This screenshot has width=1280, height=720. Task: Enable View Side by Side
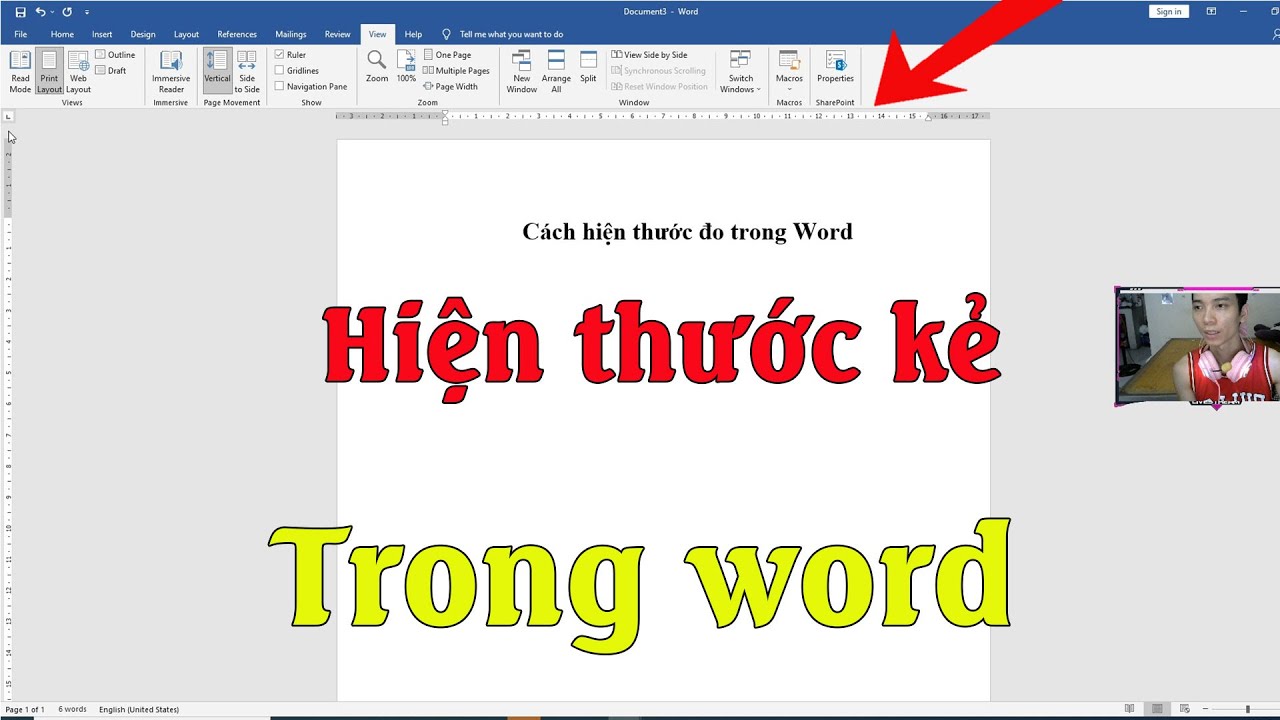pyautogui.click(x=649, y=55)
